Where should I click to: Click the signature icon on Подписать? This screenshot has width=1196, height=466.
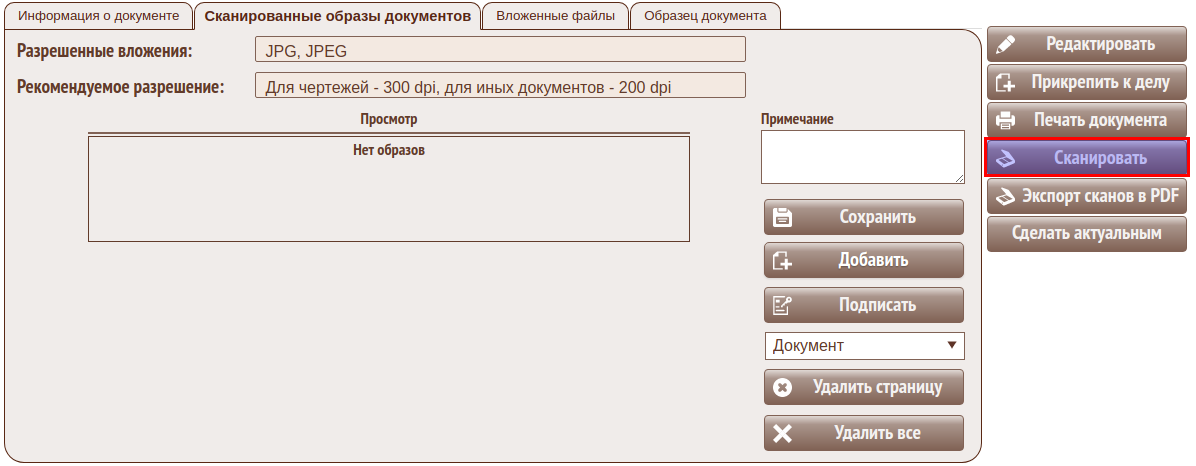(x=783, y=305)
